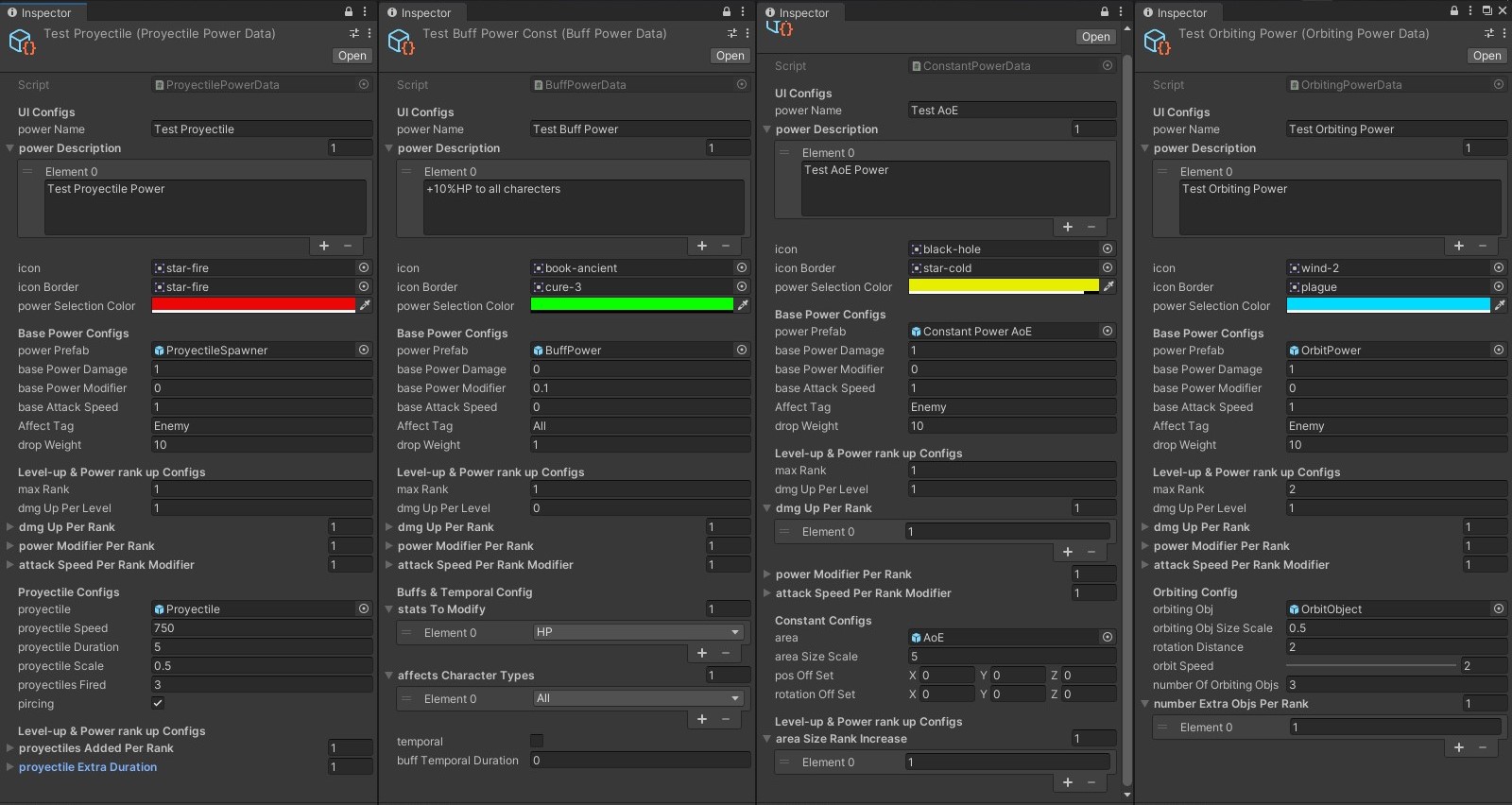Open the HP stats dropdown in Element 0
Viewport: 1512px width, 805px height.
[638, 632]
